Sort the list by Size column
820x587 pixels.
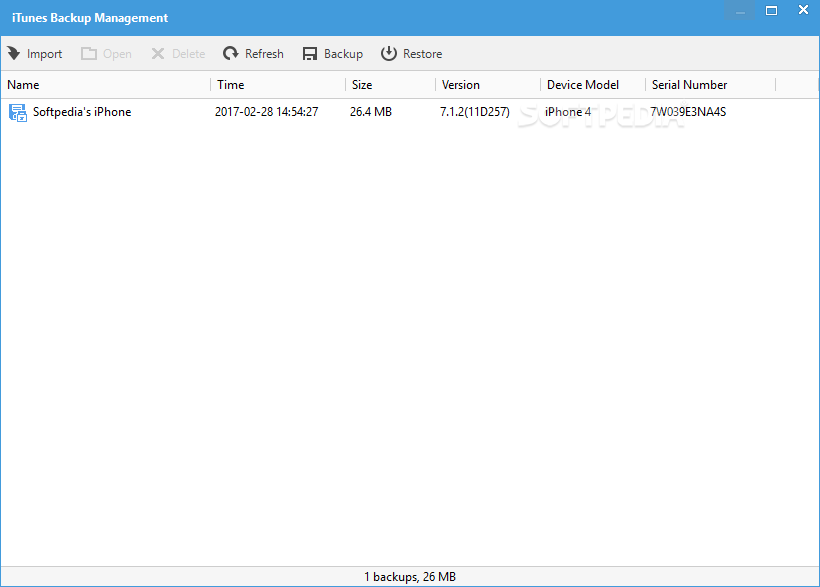point(391,85)
